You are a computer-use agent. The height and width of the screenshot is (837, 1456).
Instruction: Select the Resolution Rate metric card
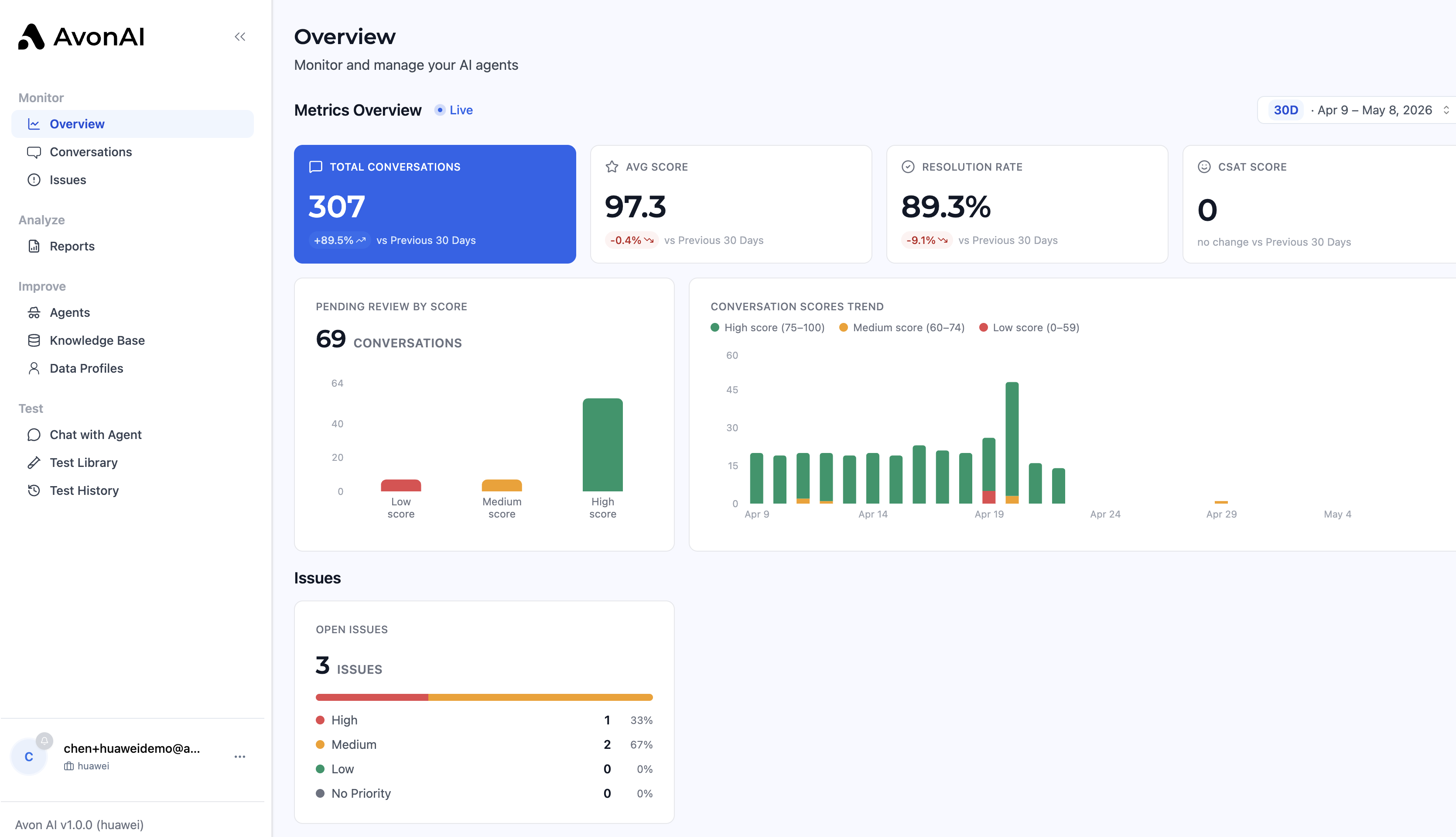coord(1027,204)
